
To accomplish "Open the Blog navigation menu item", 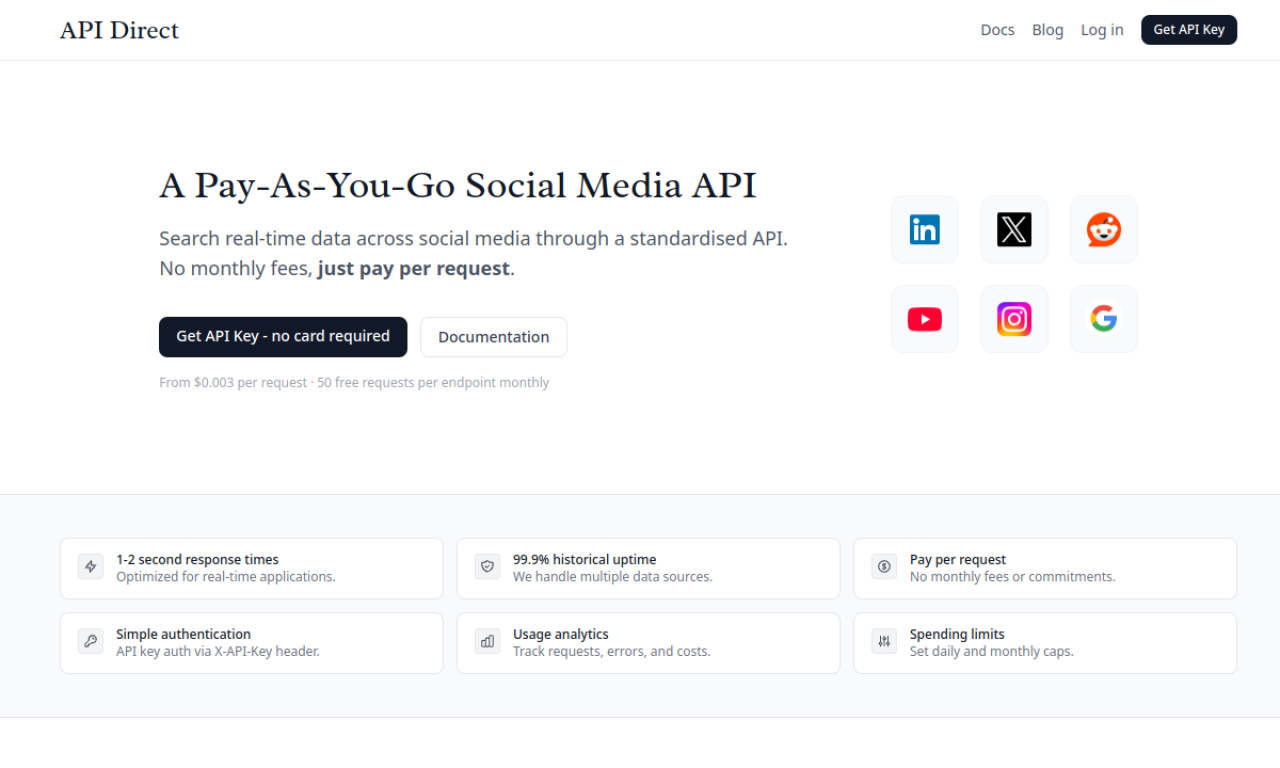I will (x=1047, y=29).
